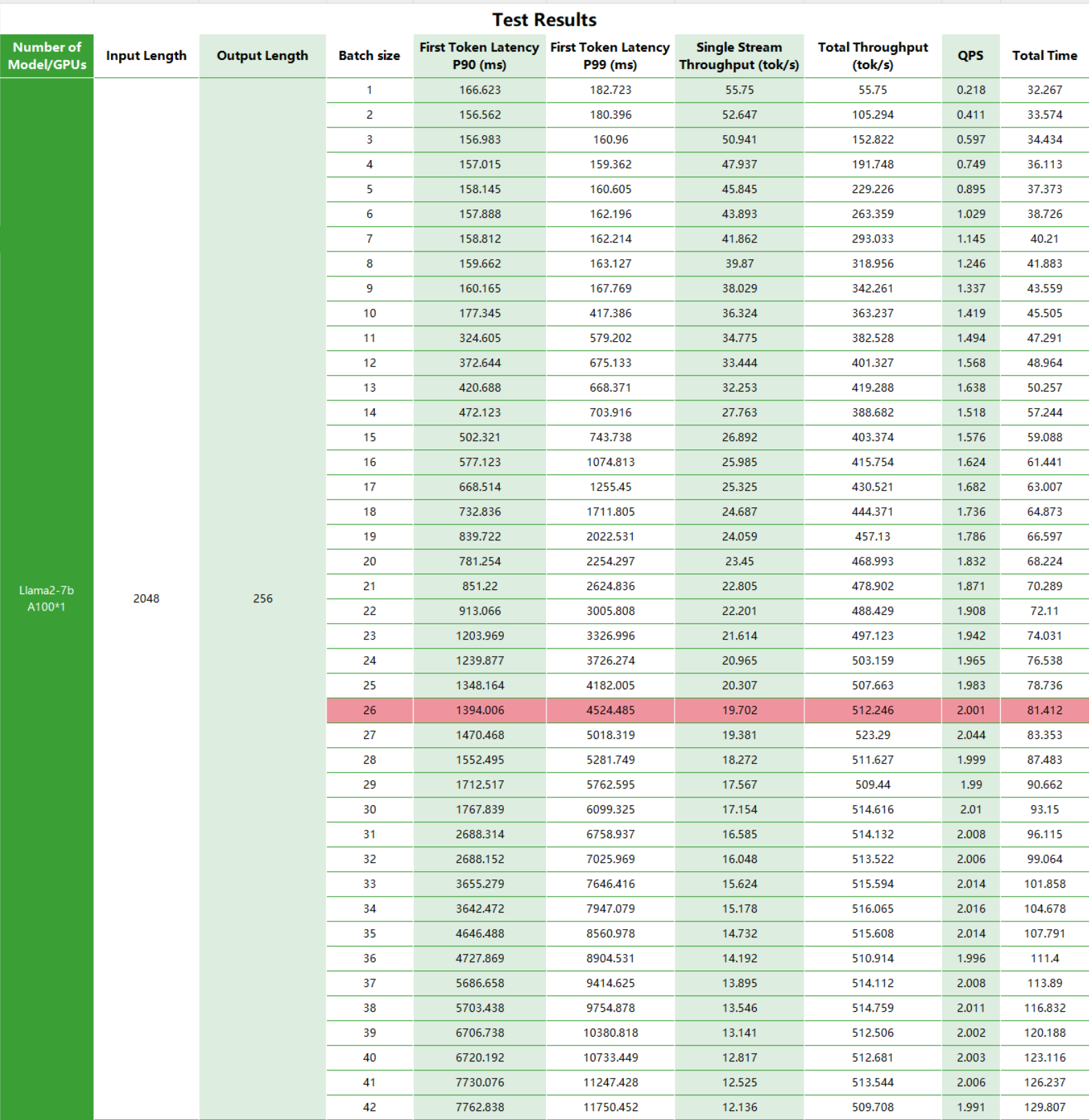Select single stream throughput "23.45"
Image resolution: width=1089 pixels, height=1120 pixels.
point(739,562)
